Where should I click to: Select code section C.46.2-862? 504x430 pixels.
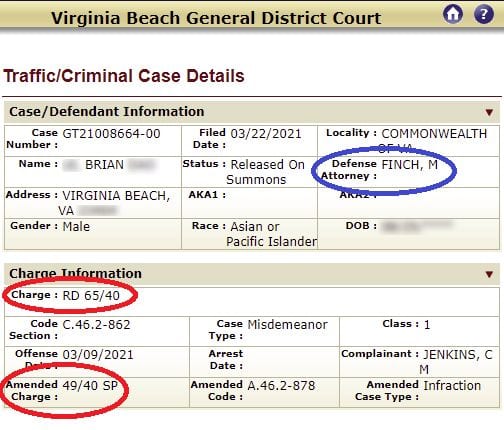coord(96,324)
